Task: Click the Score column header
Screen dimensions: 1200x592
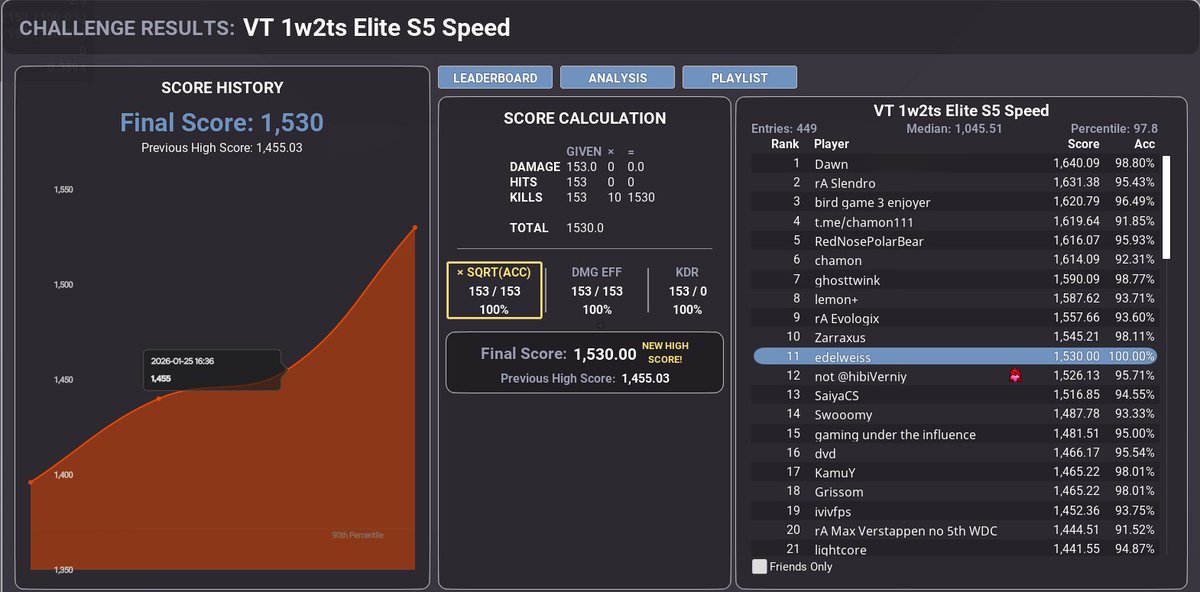Action: coord(1083,144)
